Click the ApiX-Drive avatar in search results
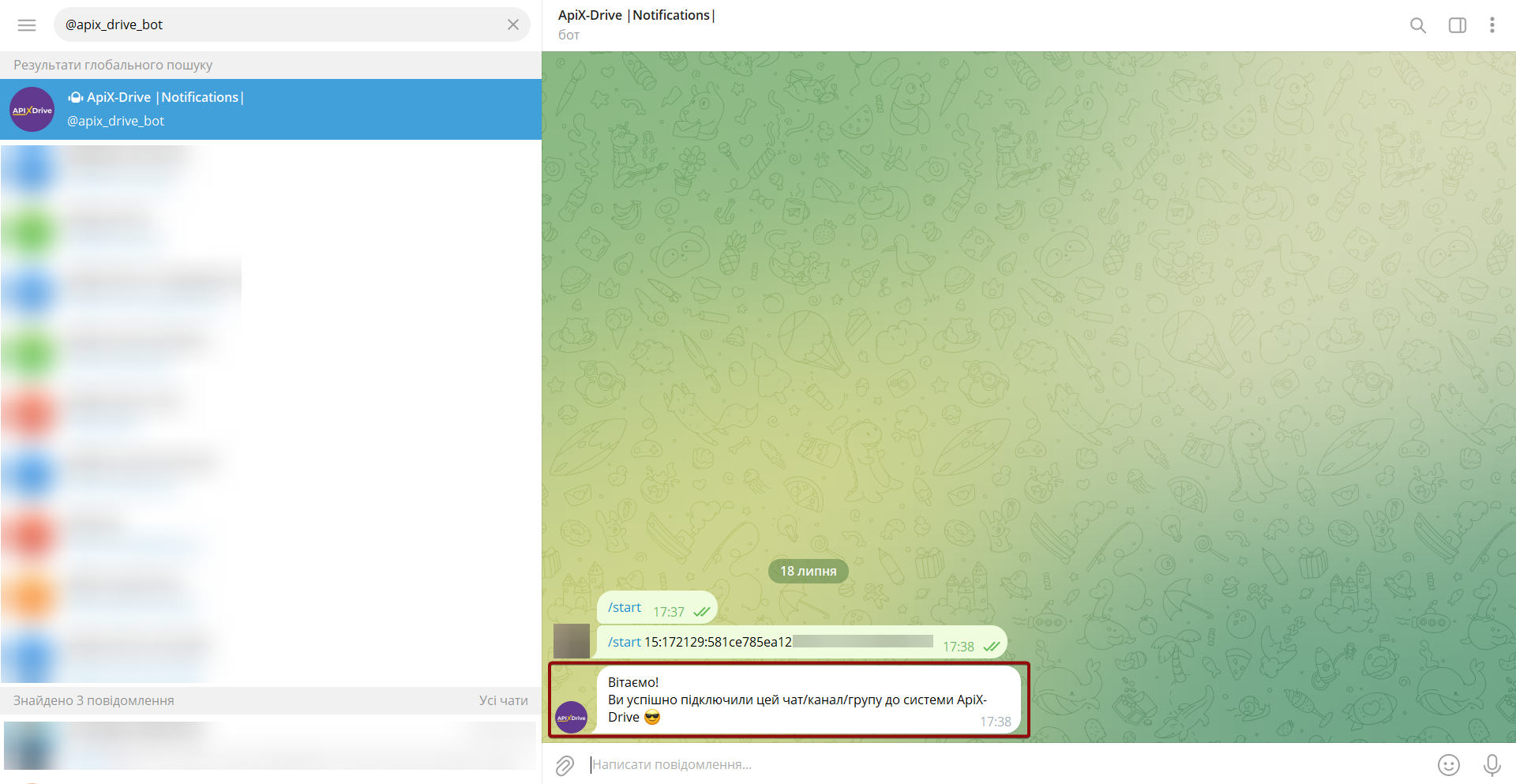 coord(32,110)
